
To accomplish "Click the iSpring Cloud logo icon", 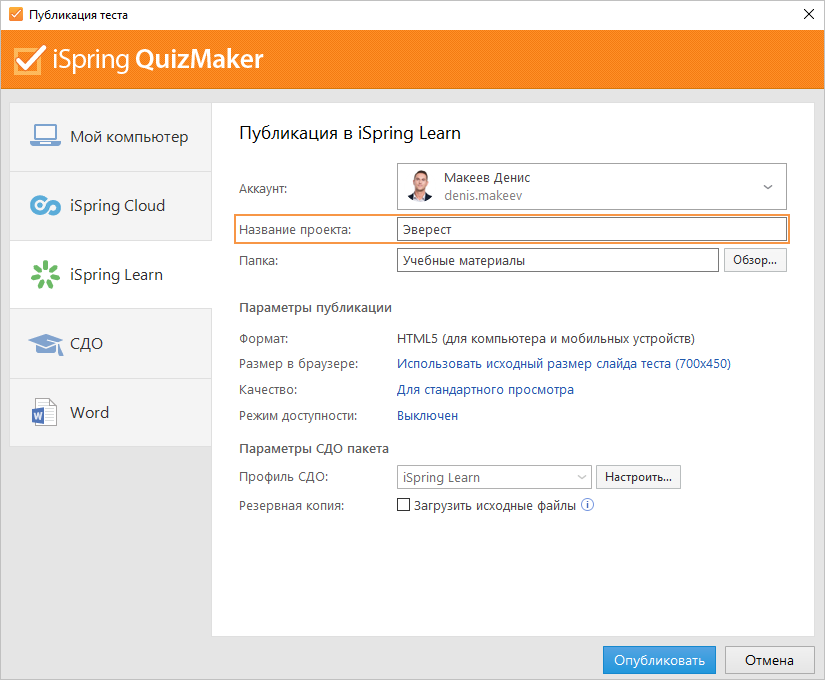I will pyautogui.click(x=45, y=205).
